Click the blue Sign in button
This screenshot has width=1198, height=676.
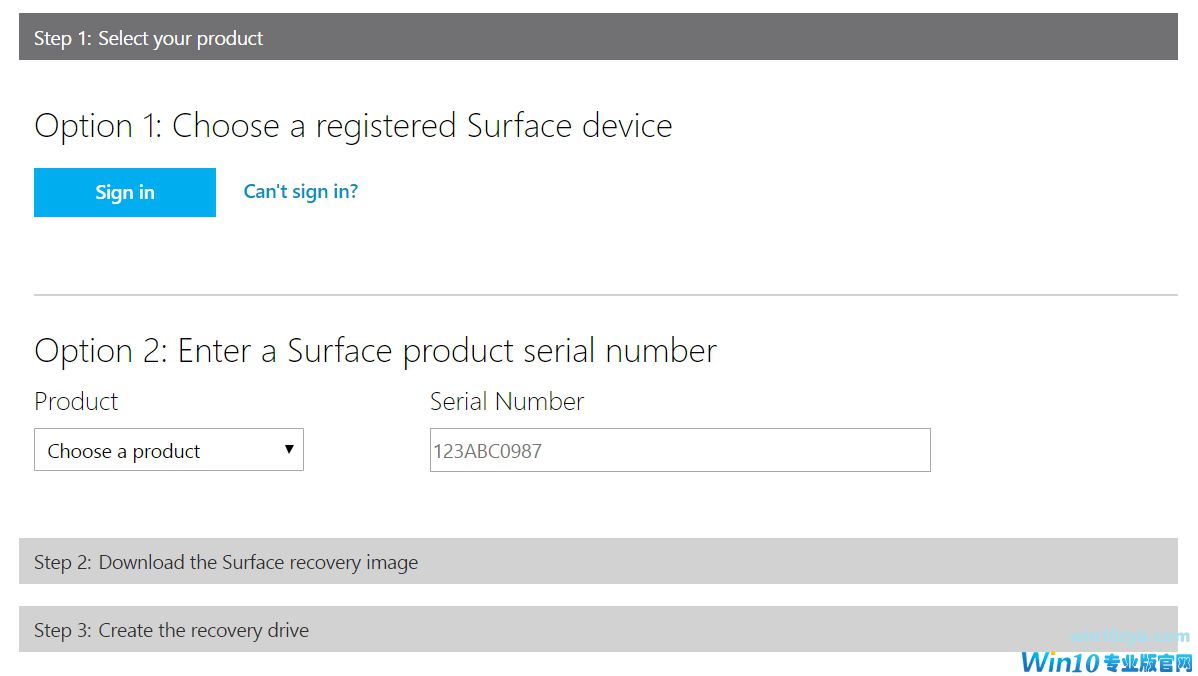click(125, 192)
